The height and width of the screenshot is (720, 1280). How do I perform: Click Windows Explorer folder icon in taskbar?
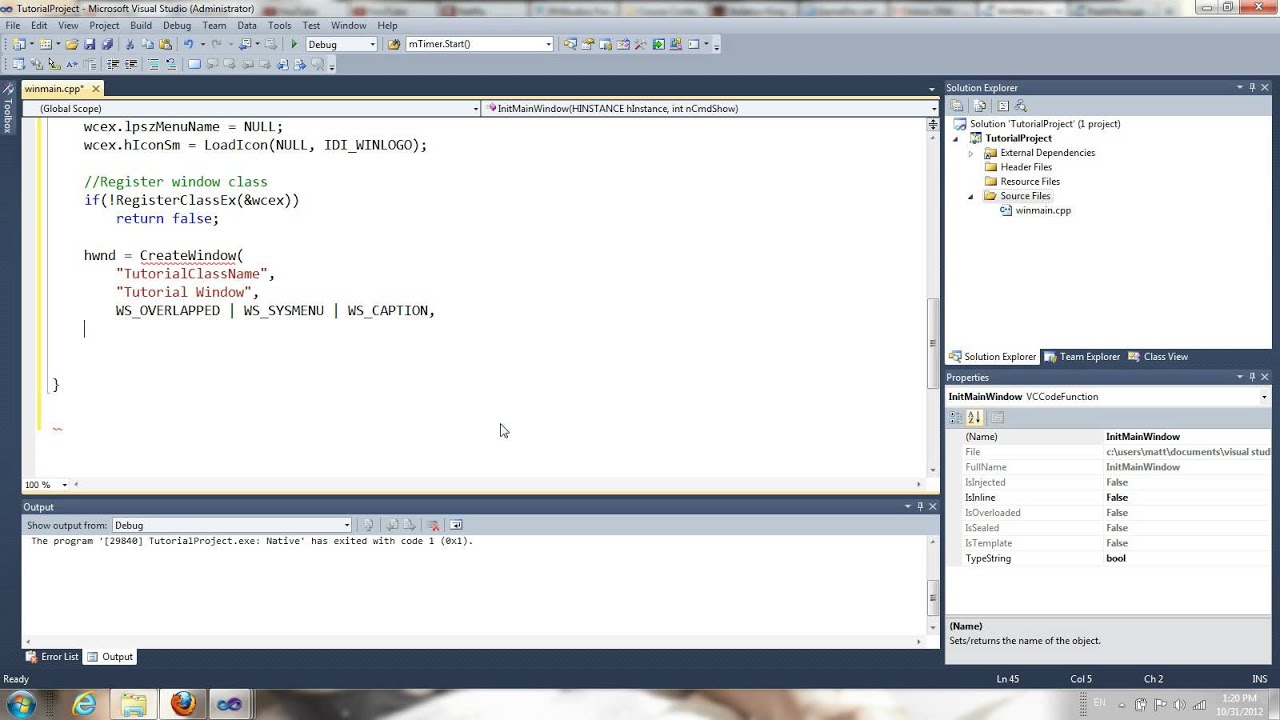(x=134, y=704)
